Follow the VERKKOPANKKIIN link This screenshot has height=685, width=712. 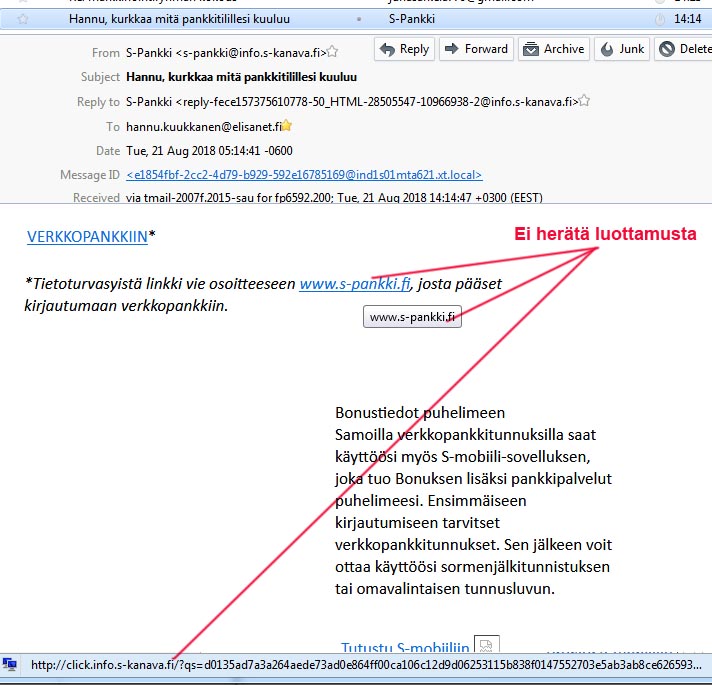click(87, 237)
